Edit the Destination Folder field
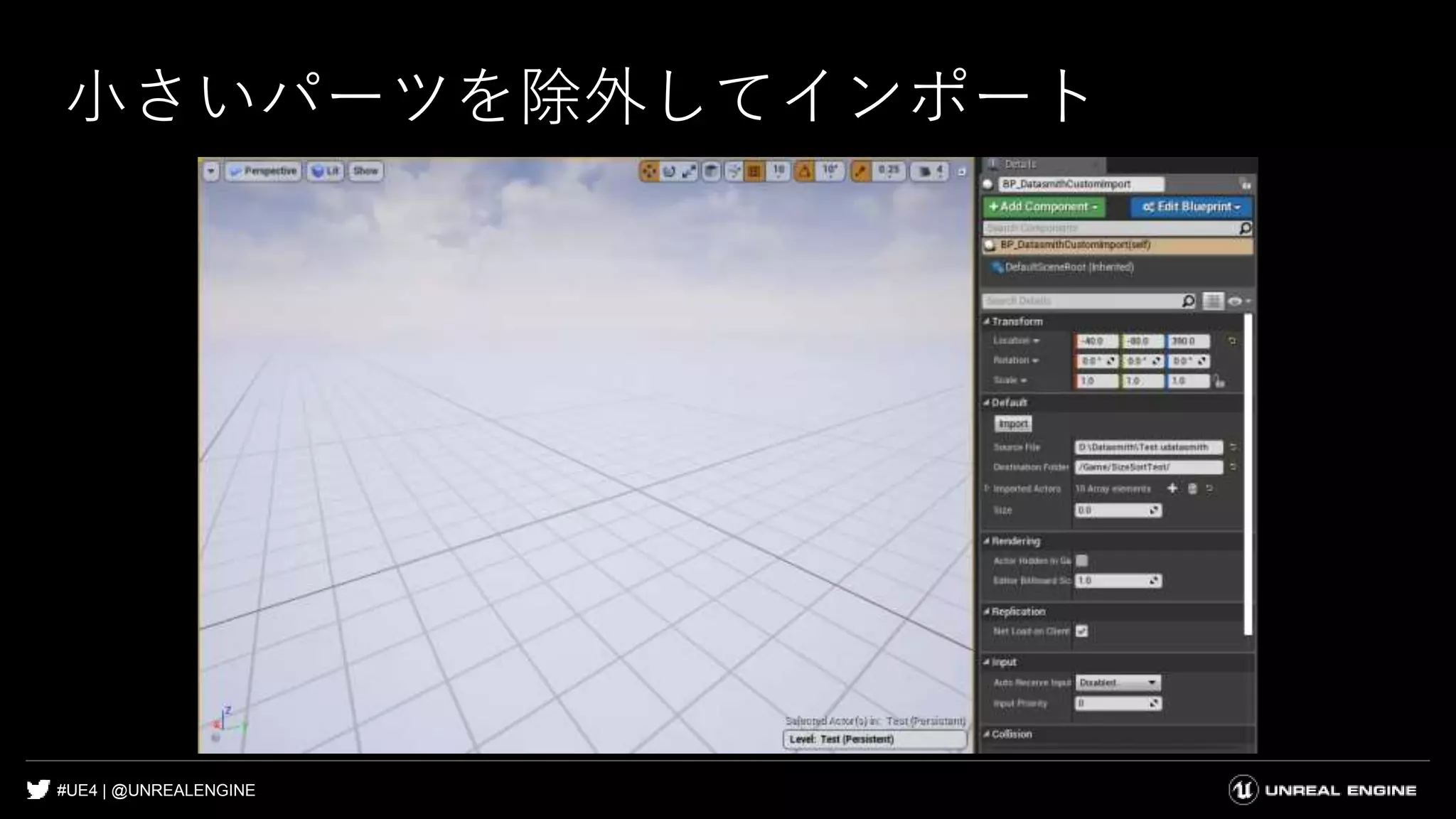Viewport: 1456px width, 819px height. [1148, 467]
